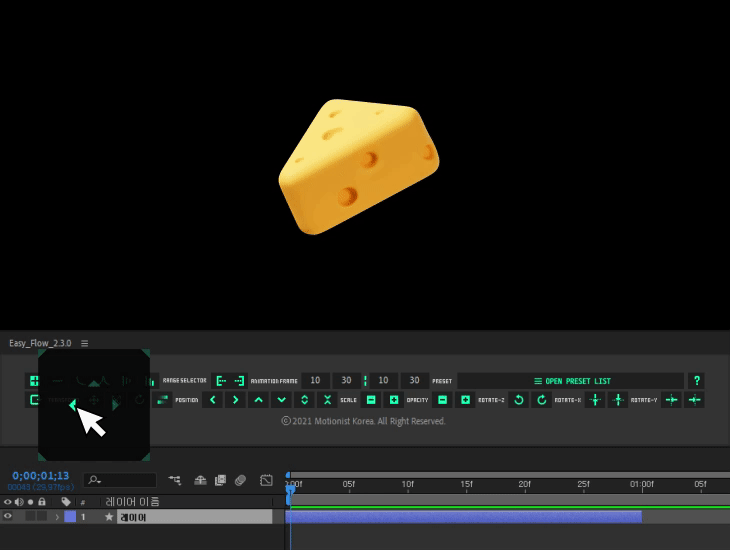The width and height of the screenshot is (730, 550).
Task: Open the Easy_Flow_2.3.0 panel menu
Action: point(84,343)
